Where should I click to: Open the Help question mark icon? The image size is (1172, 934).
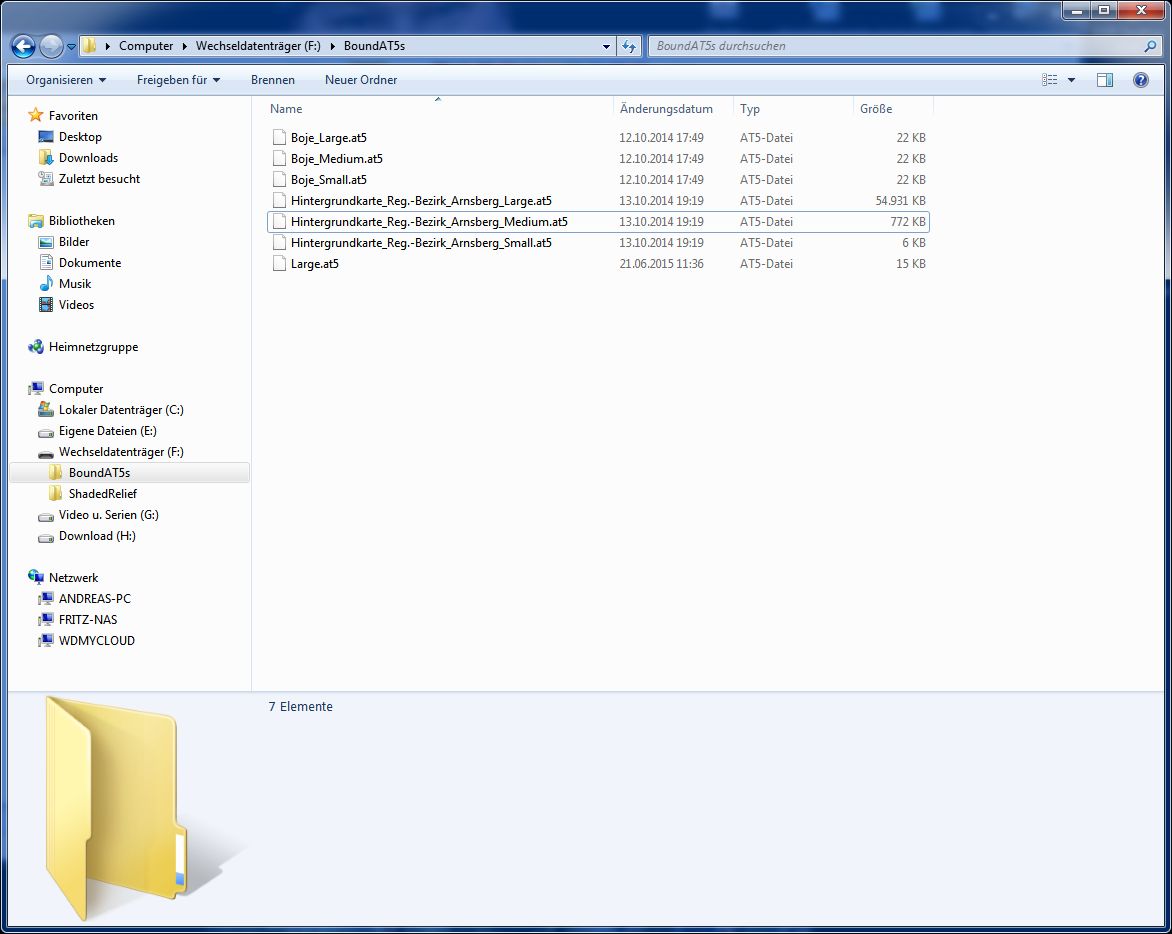[1140, 80]
